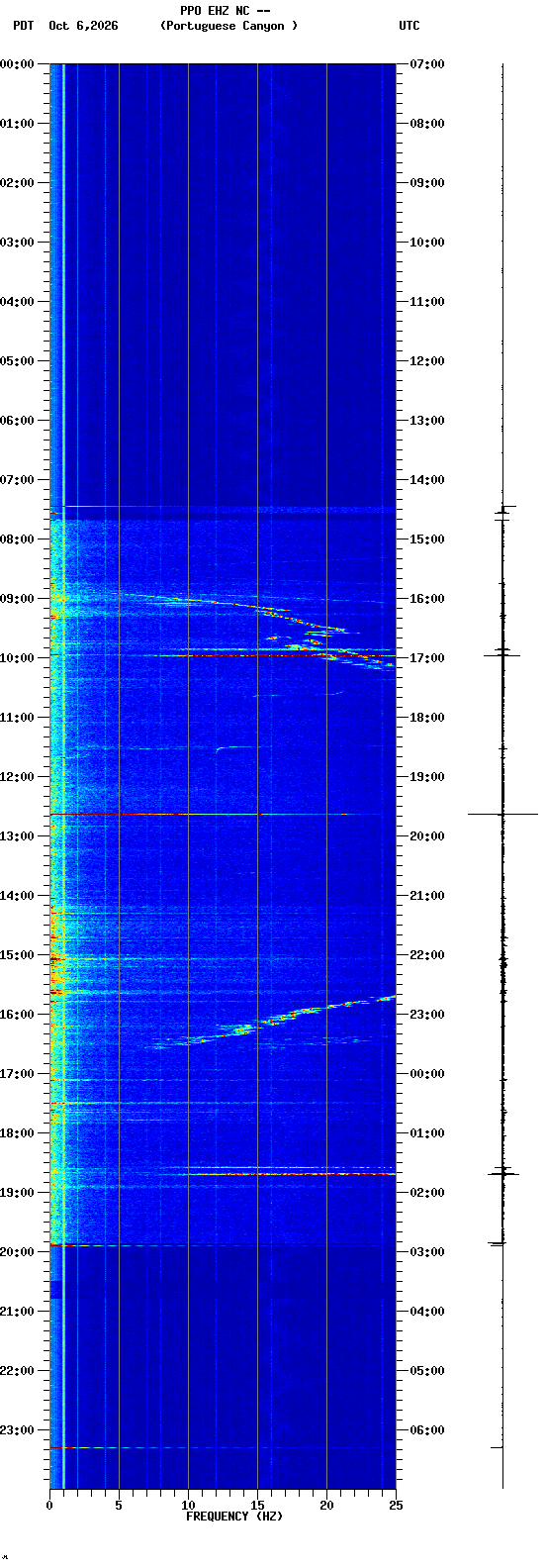Click '05:00' on the PDT time axis
The image size is (546, 1568).
point(17,361)
